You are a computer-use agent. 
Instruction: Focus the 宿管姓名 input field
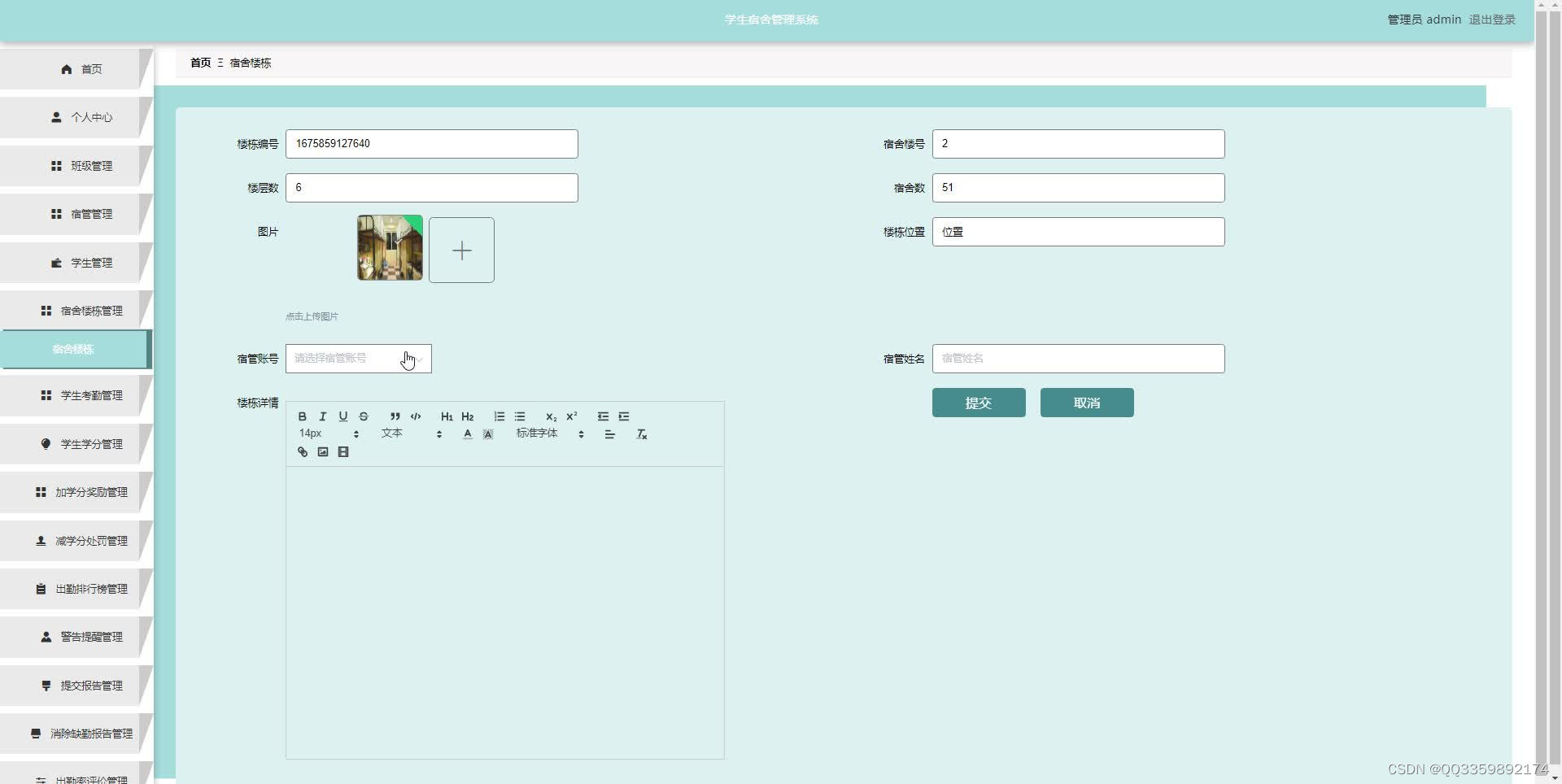pos(1079,359)
